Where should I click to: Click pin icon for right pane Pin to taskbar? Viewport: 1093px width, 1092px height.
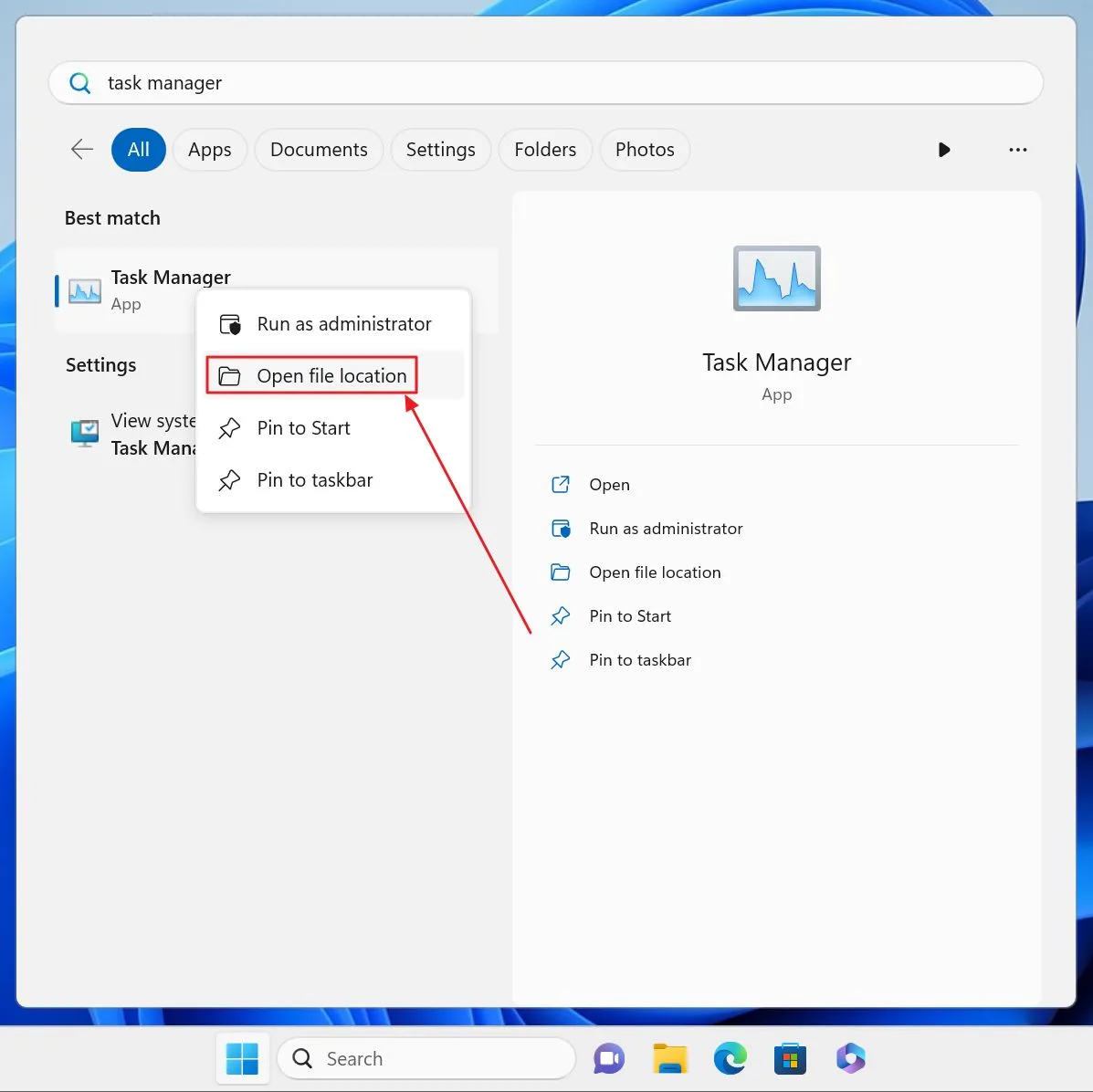(x=561, y=660)
